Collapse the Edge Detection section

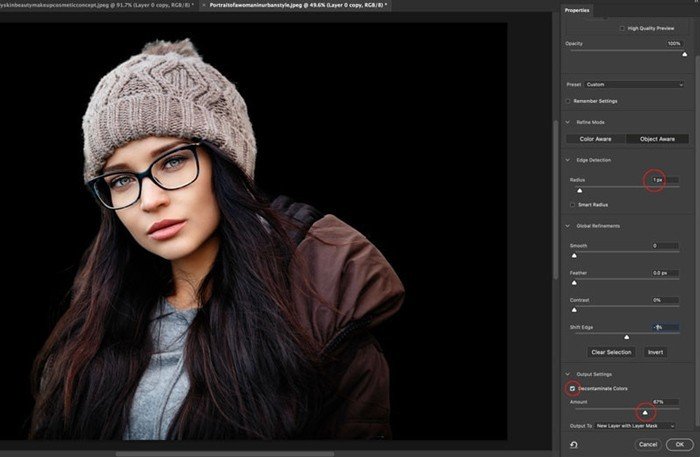pos(568,160)
